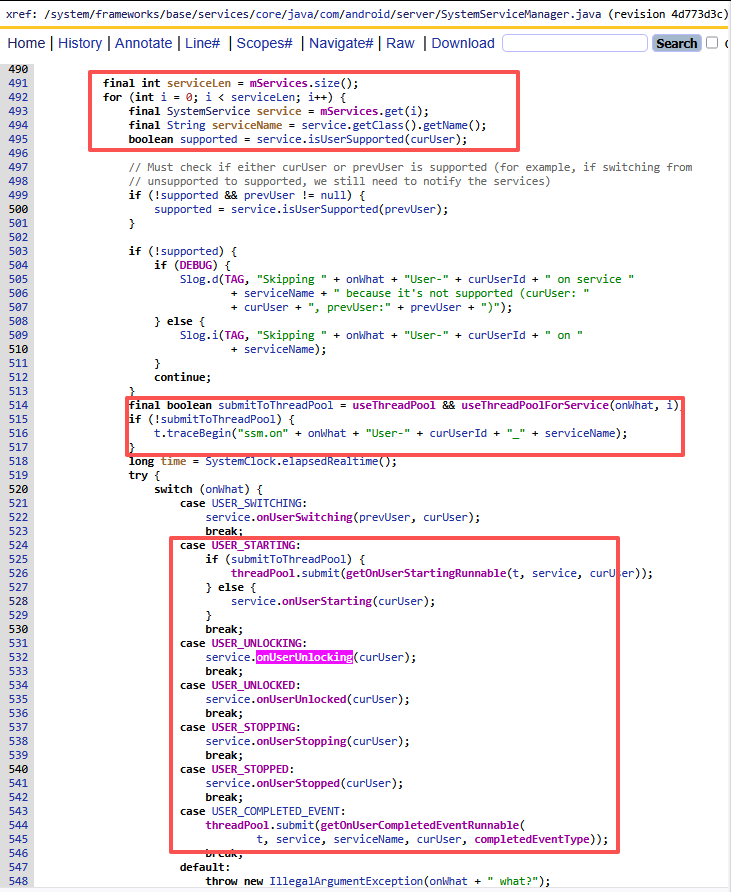
Task: Download the source file
Action: click(x=463, y=43)
